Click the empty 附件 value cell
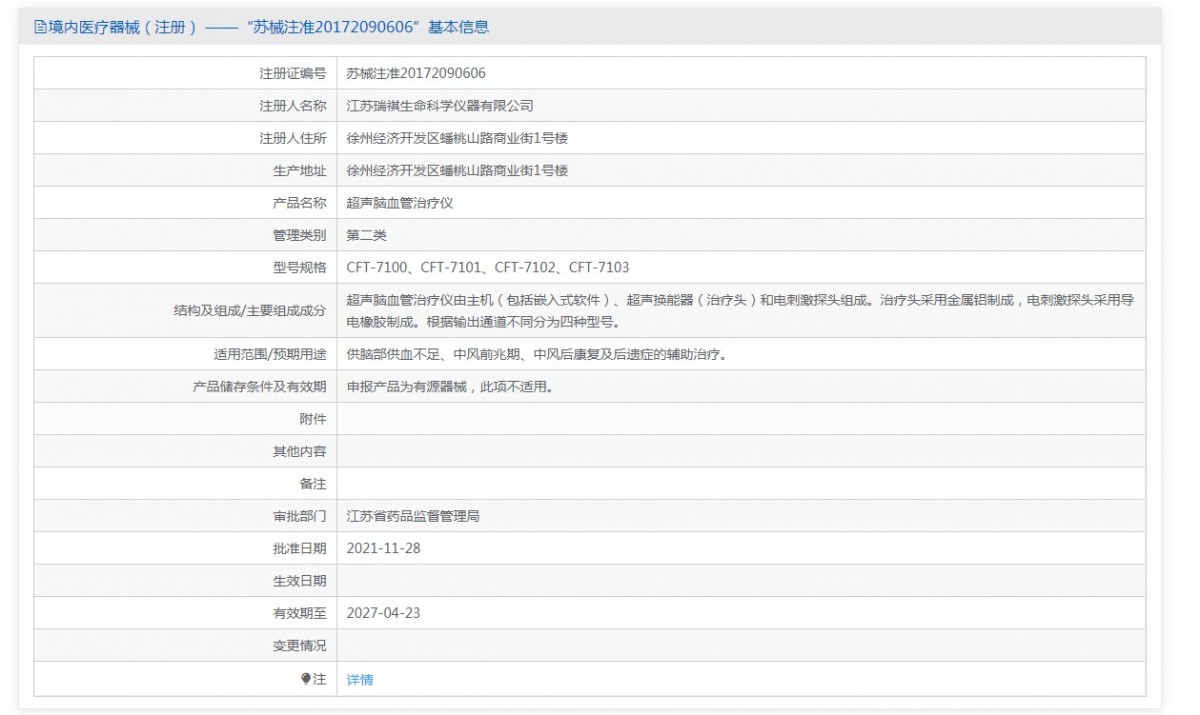Viewport: 1200px width, 715px height. pyautogui.click(x=740, y=419)
